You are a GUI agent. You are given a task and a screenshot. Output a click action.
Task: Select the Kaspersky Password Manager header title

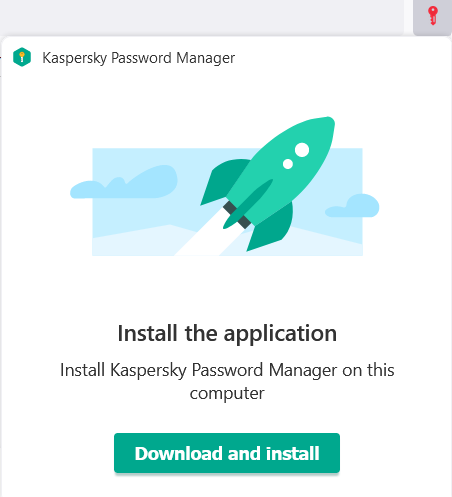(x=139, y=58)
